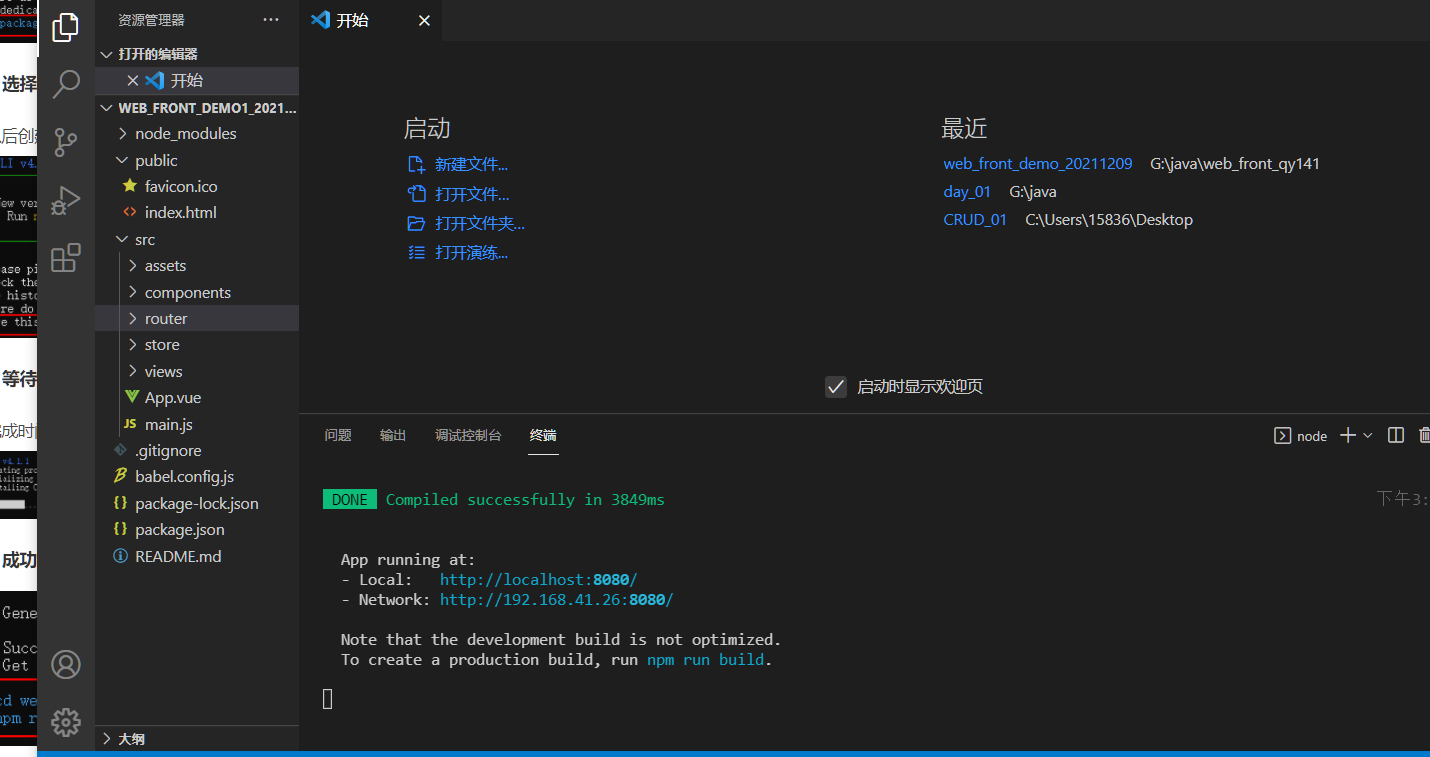The width and height of the screenshot is (1430, 757).
Task: Expand the assets folder
Action: coord(132,265)
